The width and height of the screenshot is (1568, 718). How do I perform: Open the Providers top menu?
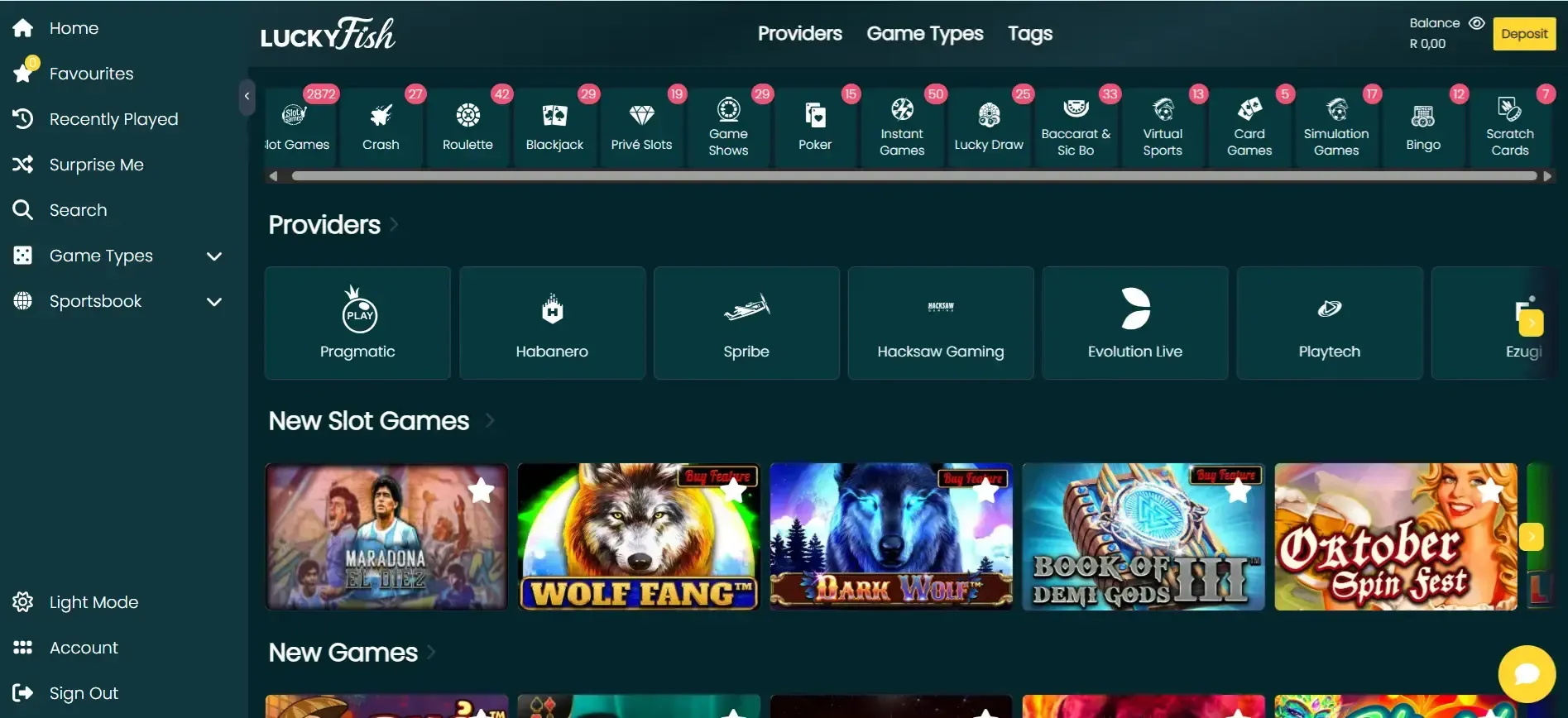[799, 34]
